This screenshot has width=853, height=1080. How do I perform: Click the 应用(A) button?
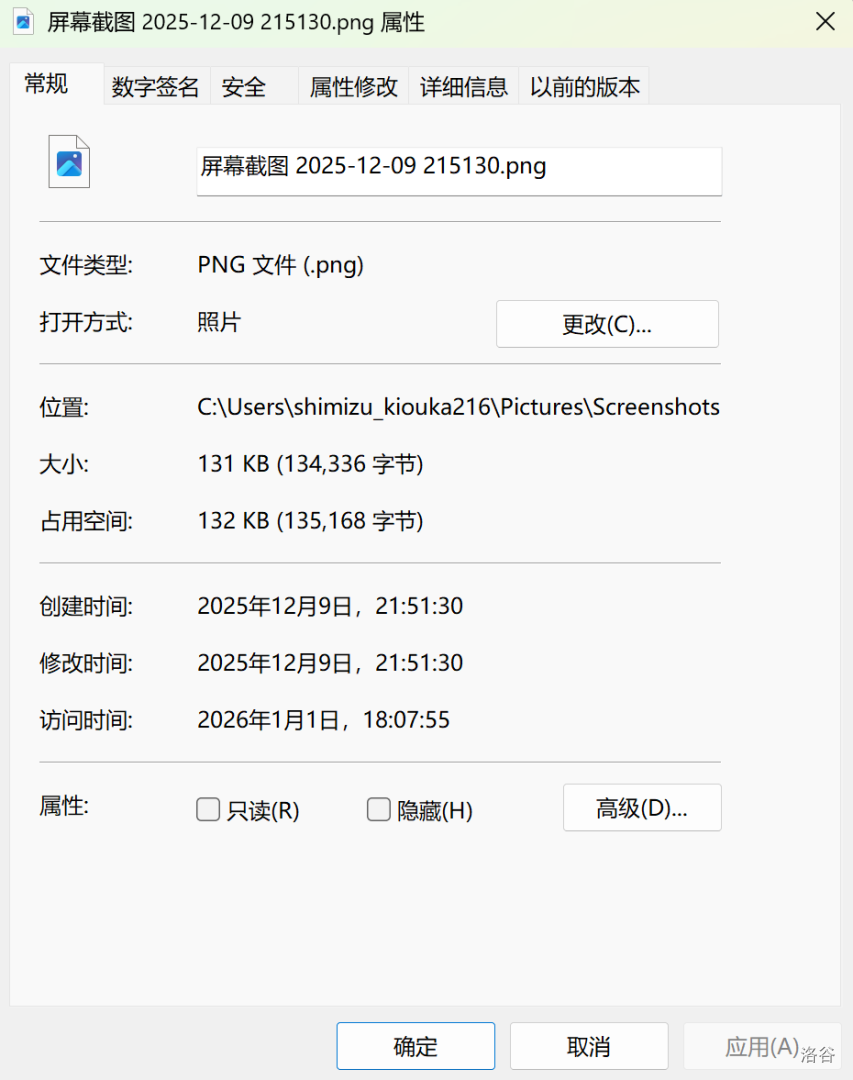click(x=762, y=1047)
